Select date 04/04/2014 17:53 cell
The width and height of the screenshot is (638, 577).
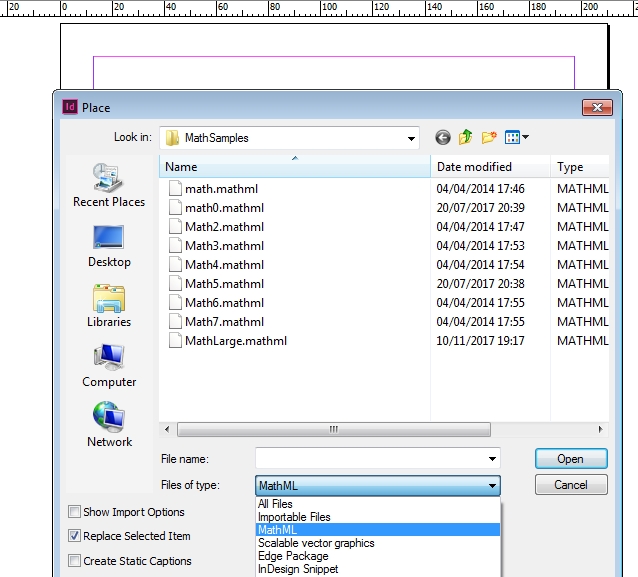coord(481,246)
